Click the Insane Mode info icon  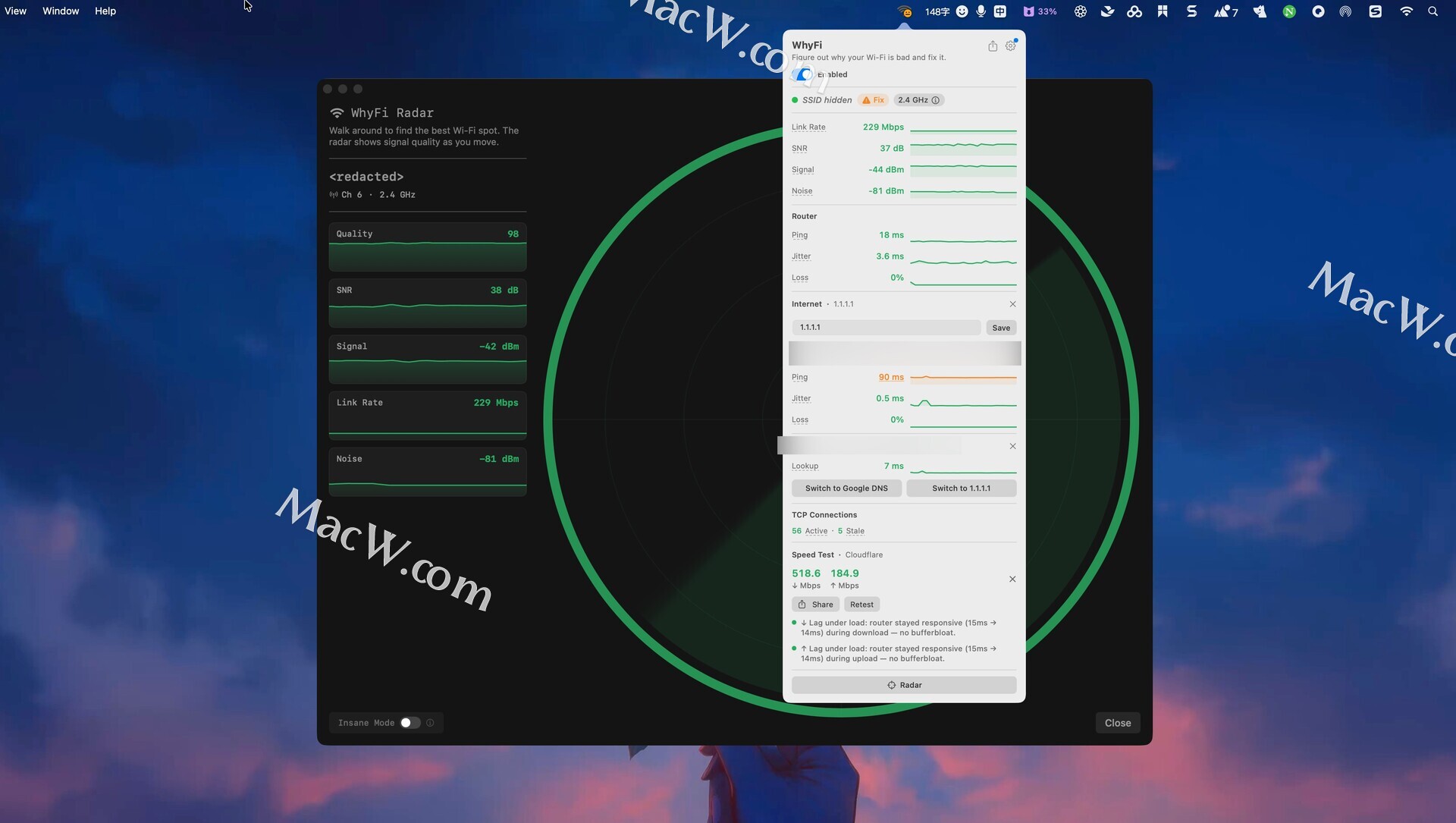[430, 723]
